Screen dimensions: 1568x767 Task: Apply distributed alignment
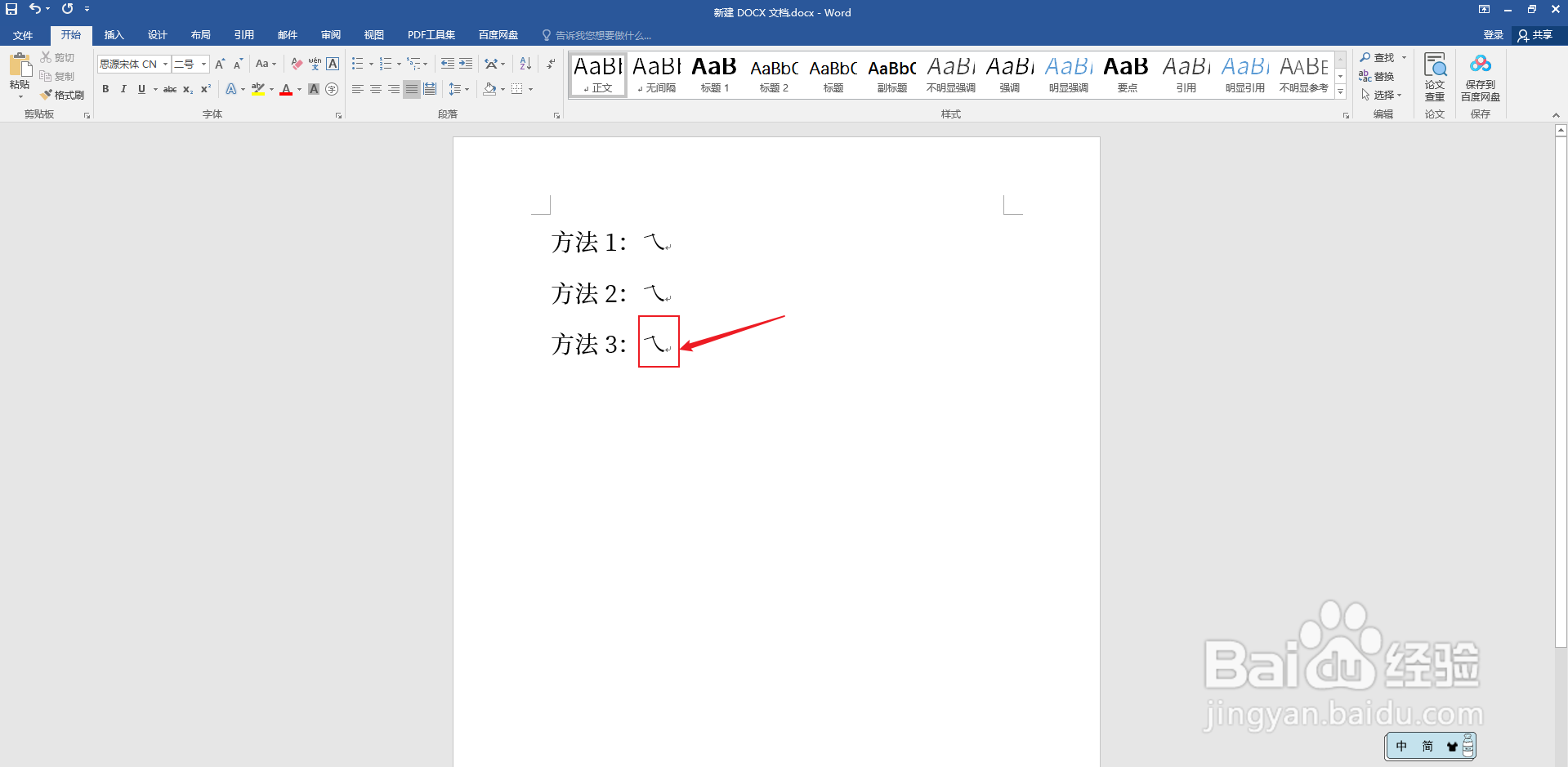coord(430,89)
